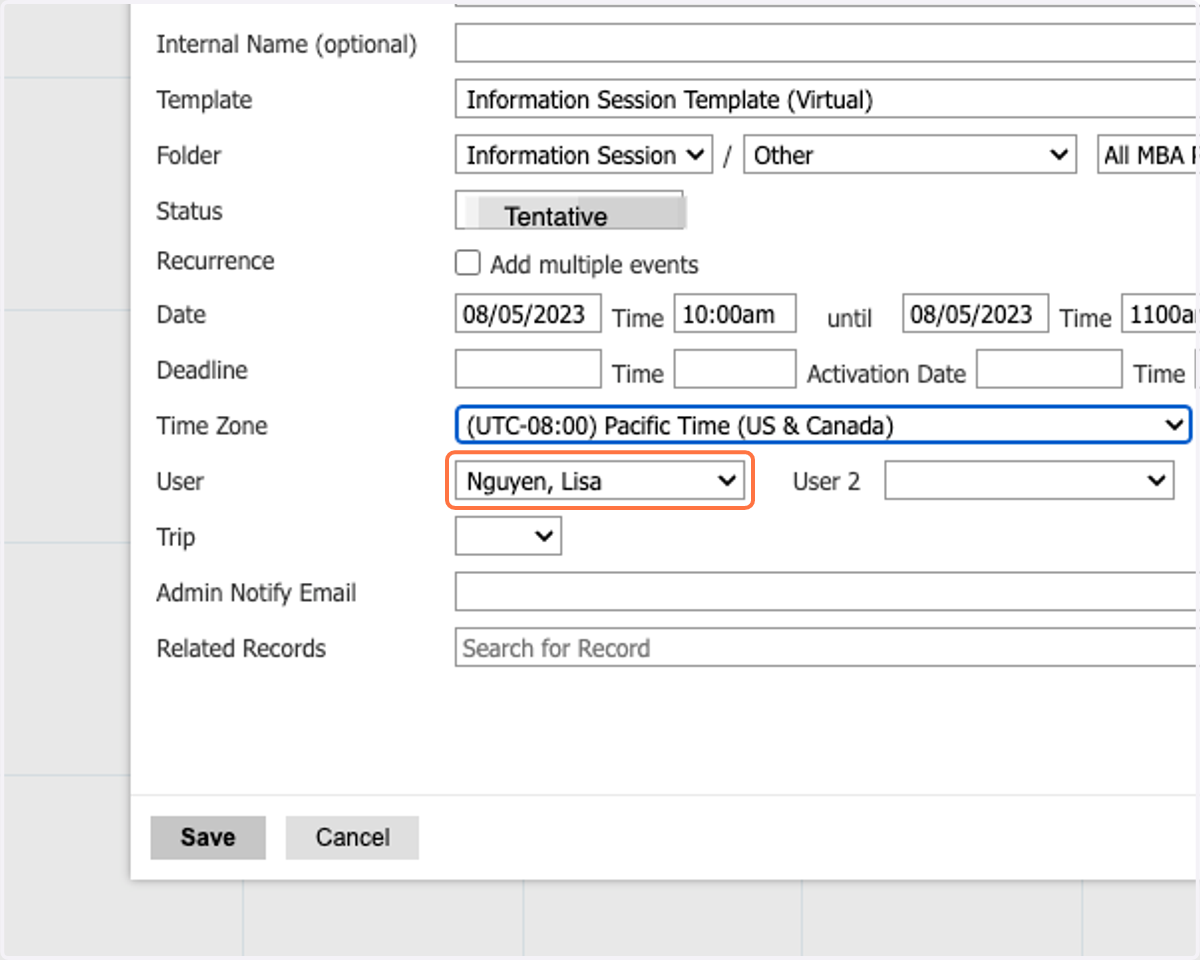
Task: Click the Admin Notify Email label
Action: coord(256,593)
